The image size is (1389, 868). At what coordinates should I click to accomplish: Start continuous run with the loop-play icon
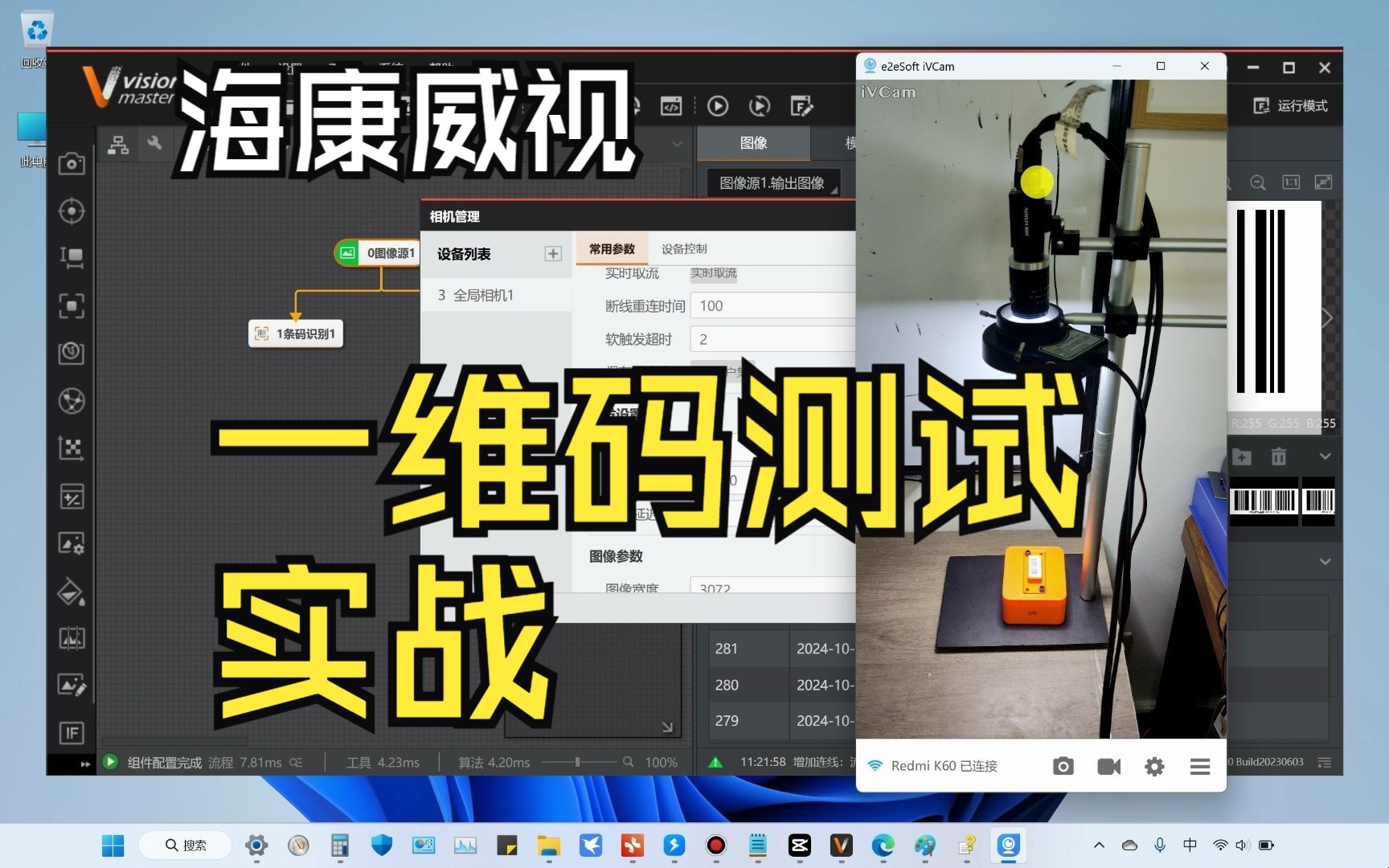[x=759, y=106]
